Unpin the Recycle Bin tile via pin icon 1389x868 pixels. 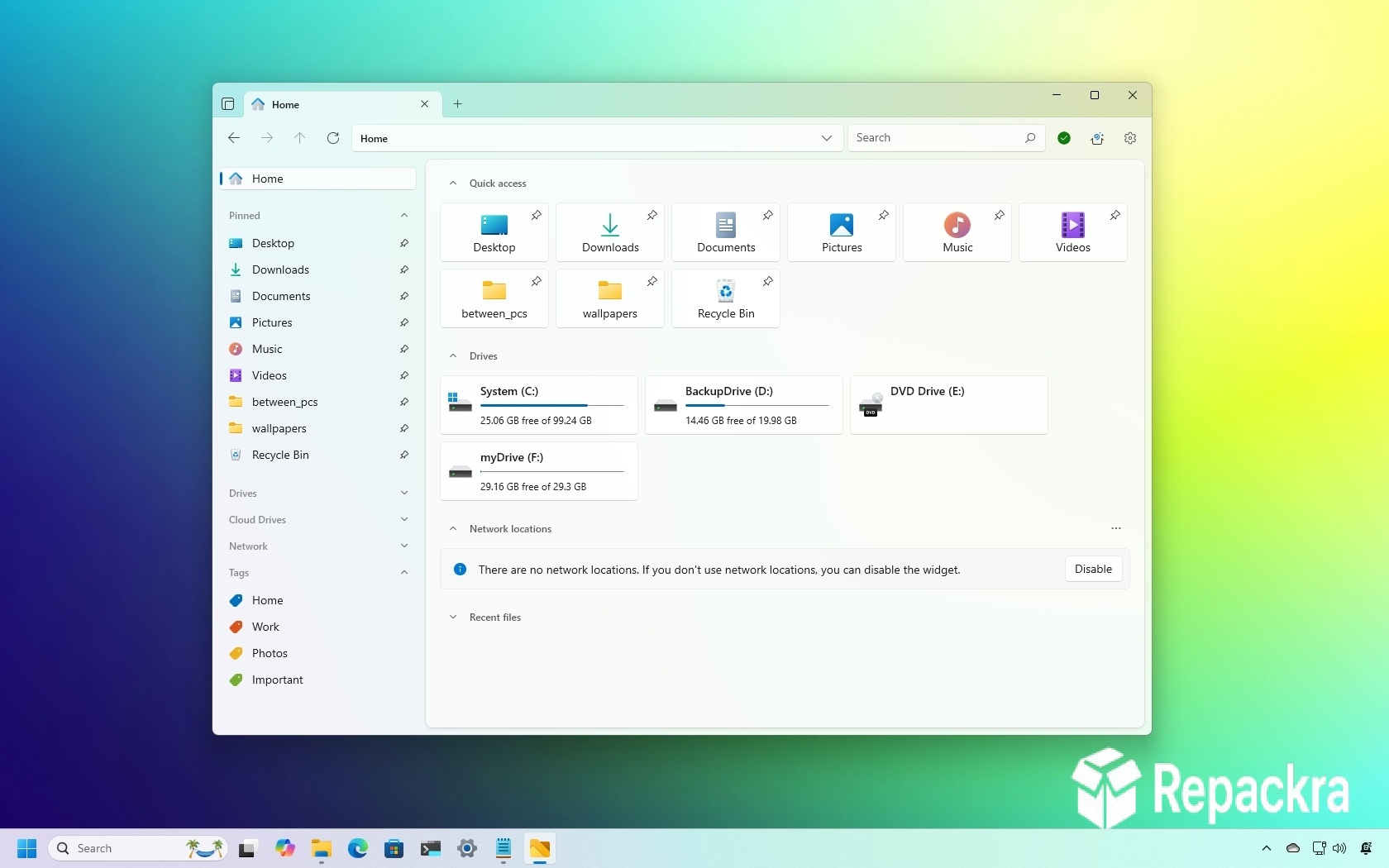point(768,281)
